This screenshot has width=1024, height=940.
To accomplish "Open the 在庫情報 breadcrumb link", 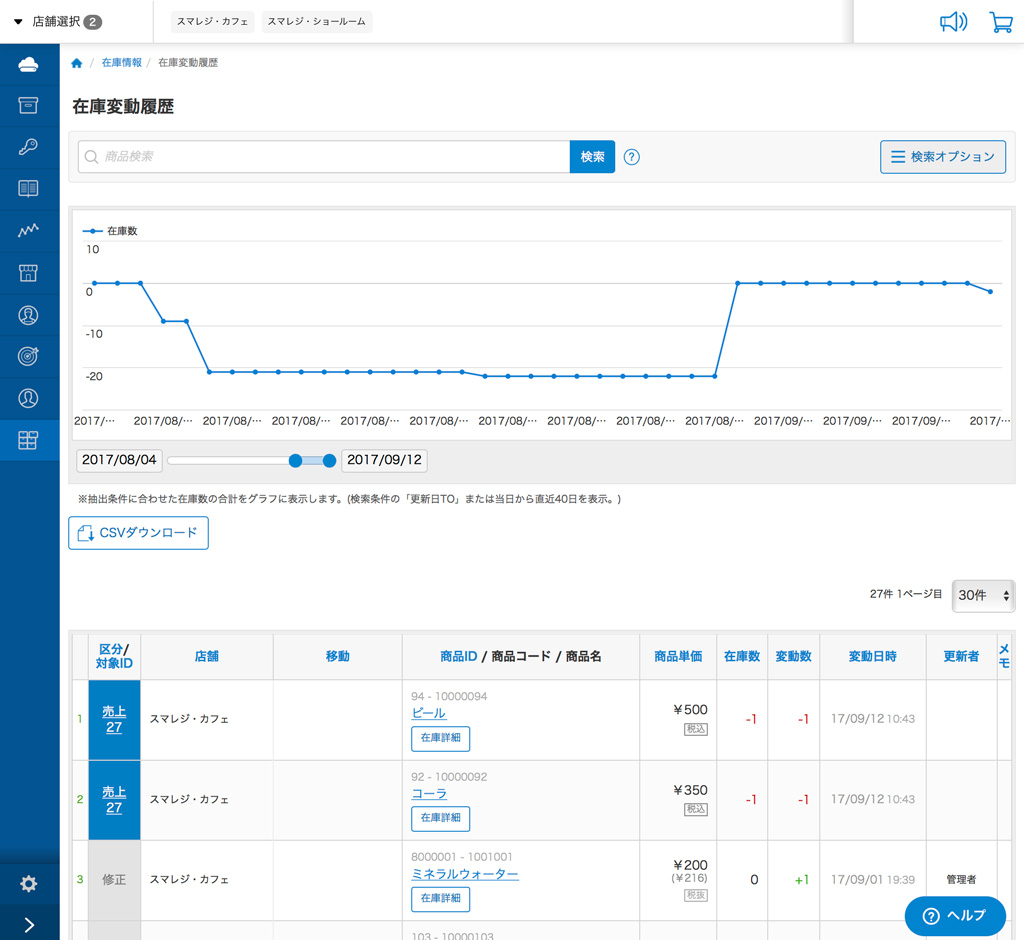I will [x=121, y=63].
